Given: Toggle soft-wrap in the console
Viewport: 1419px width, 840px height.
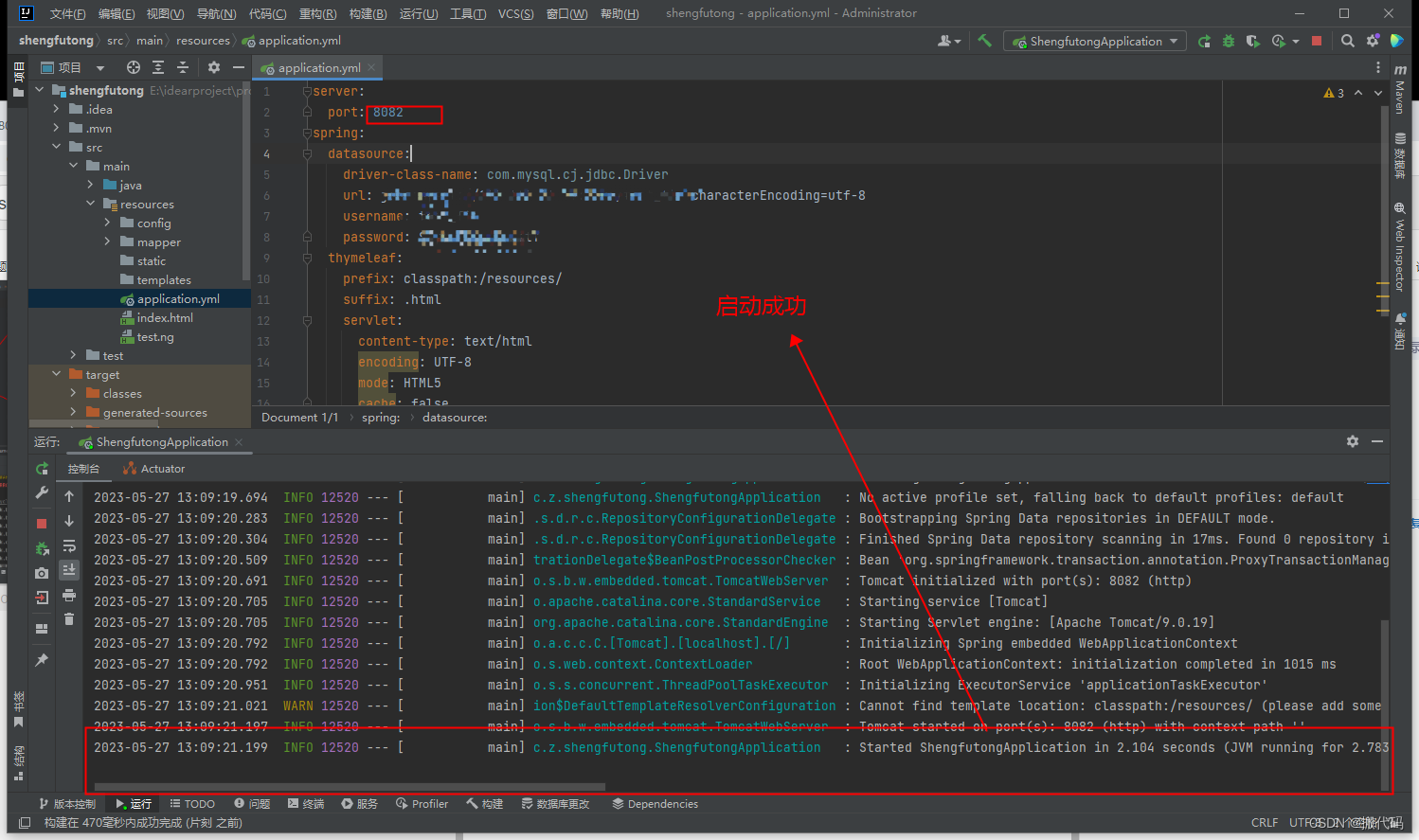Looking at the screenshot, I should click(x=69, y=545).
